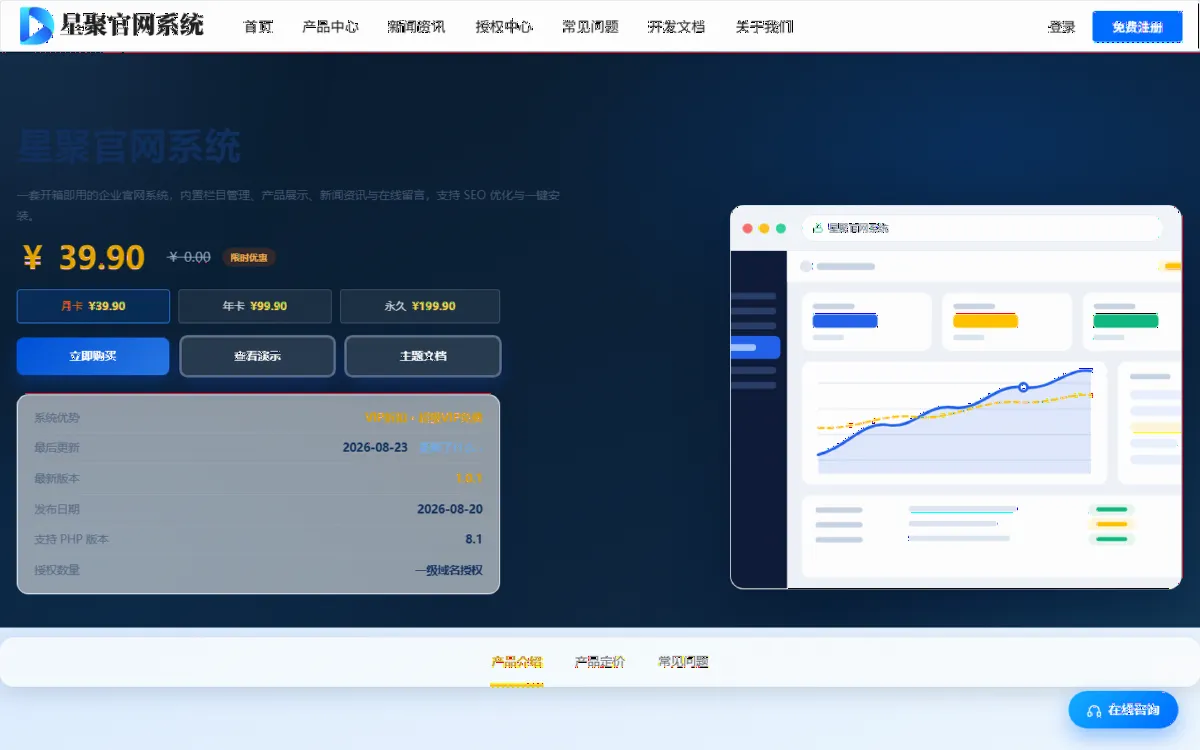Image resolution: width=1200 pixels, height=750 pixels.
Task: Click the ¥ 39.90 large price
Action: coord(84,258)
